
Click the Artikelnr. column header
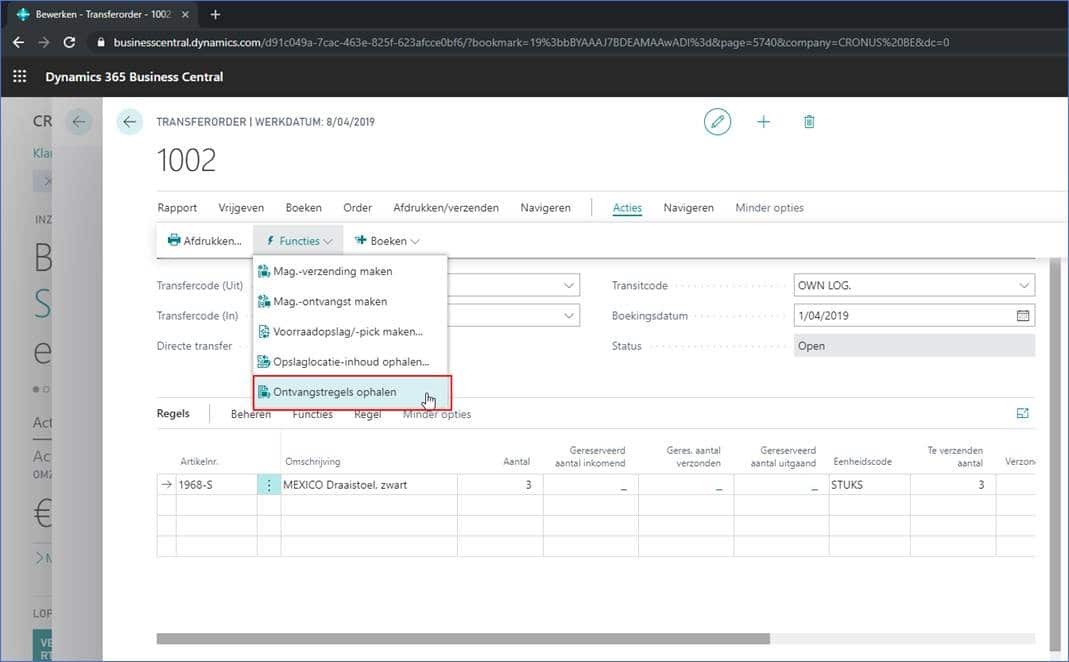pos(199,462)
